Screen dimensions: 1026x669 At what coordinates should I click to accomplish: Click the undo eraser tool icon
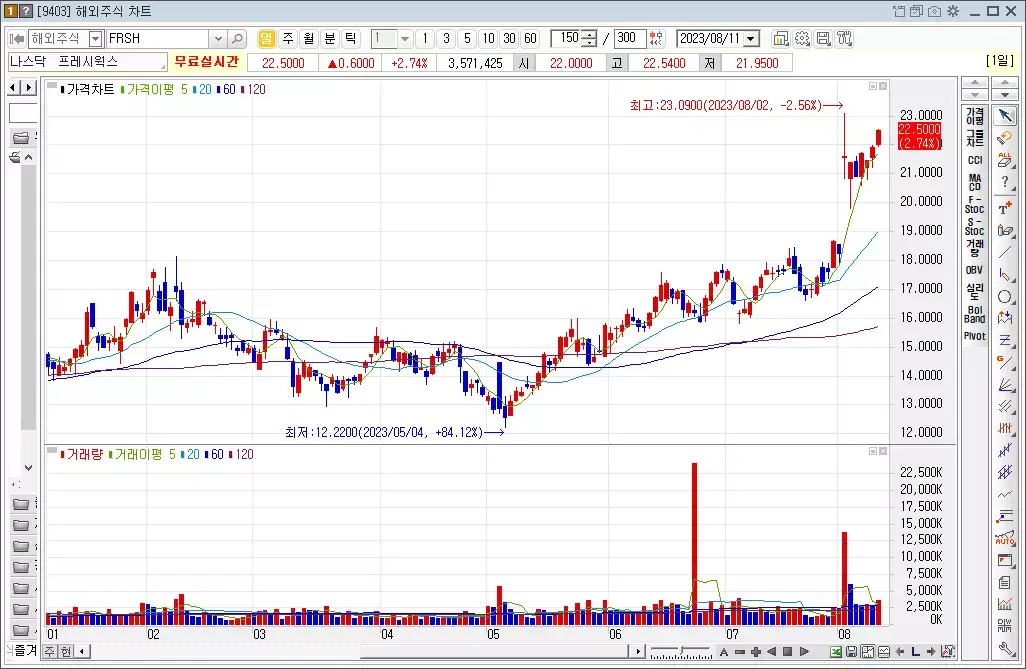click(x=1005, y=138)
